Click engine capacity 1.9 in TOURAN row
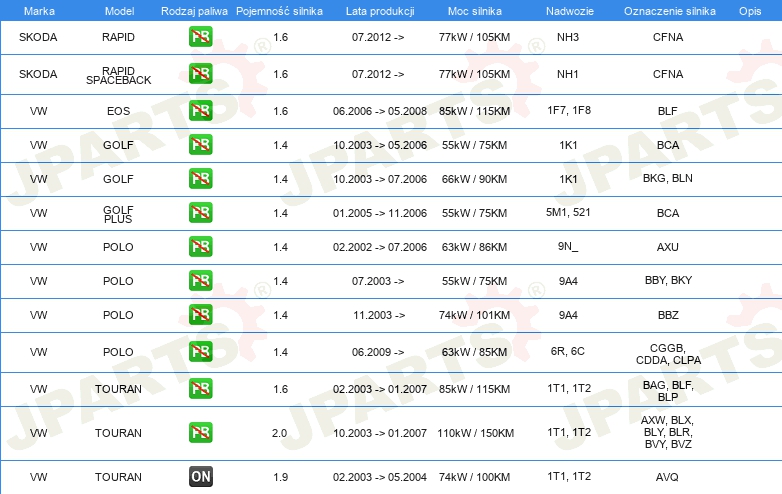 point(280,477)
